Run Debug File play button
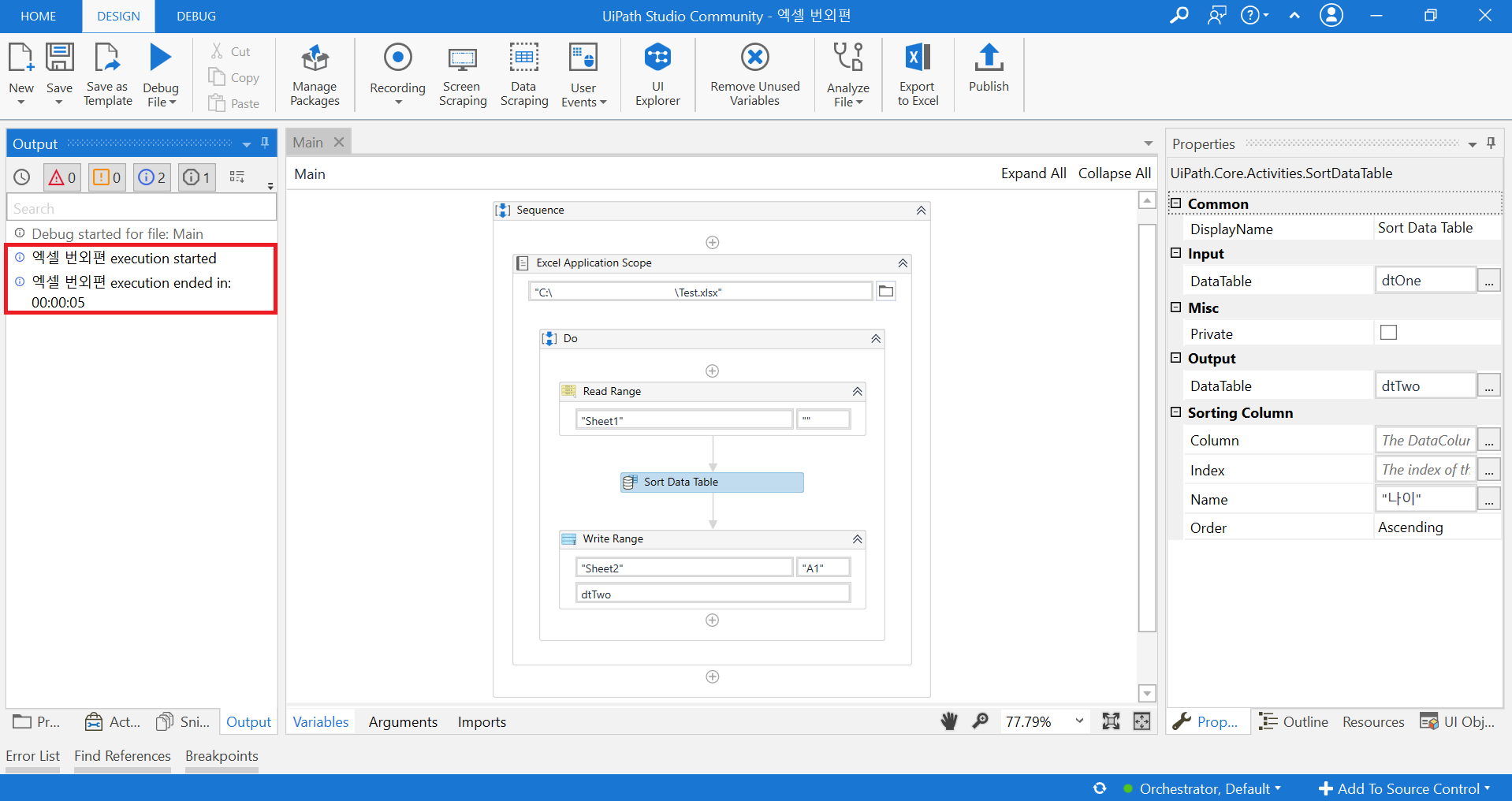This screenshot has height=801, width=1512. tap(161, 58)
